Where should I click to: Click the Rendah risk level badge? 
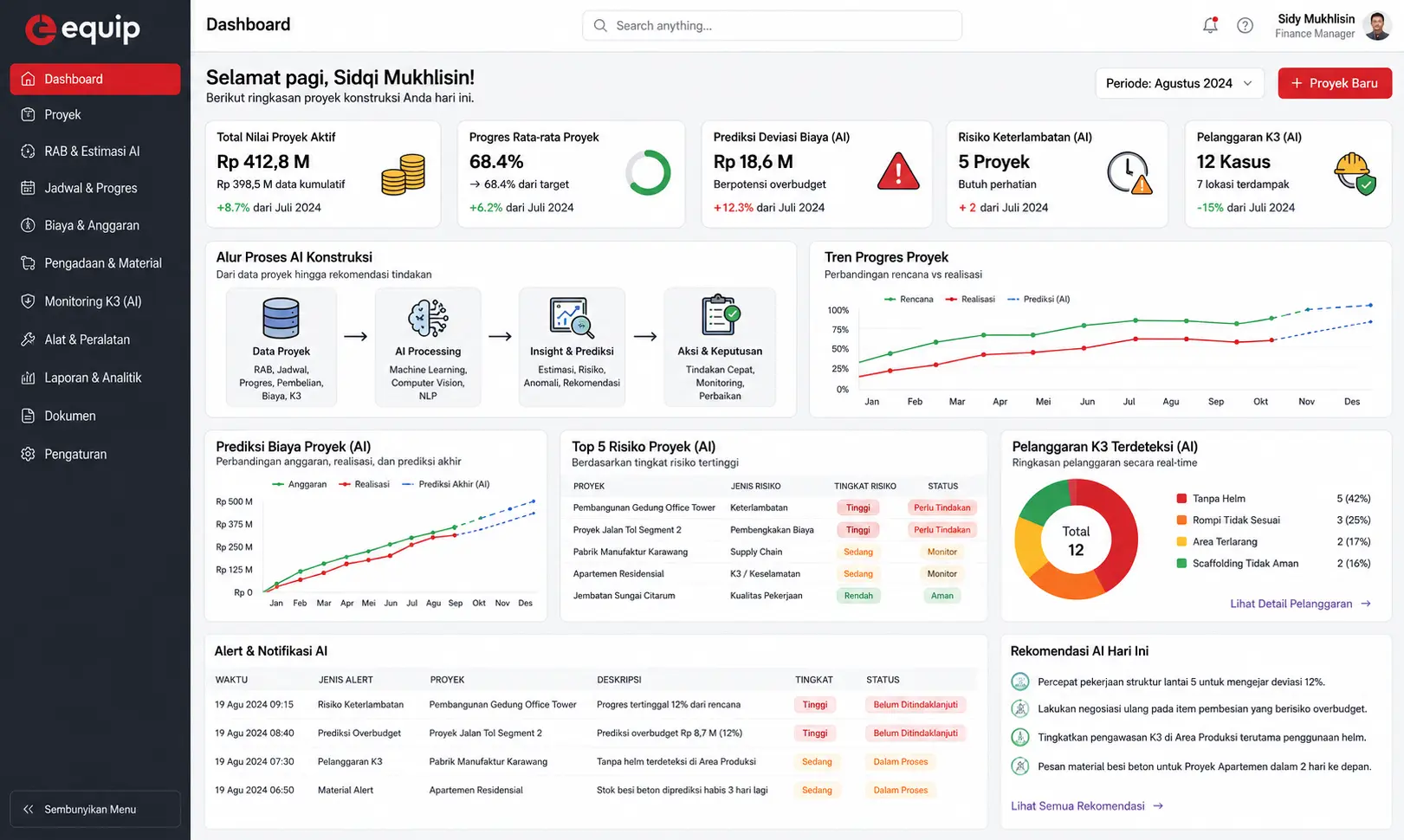point(858,596)
